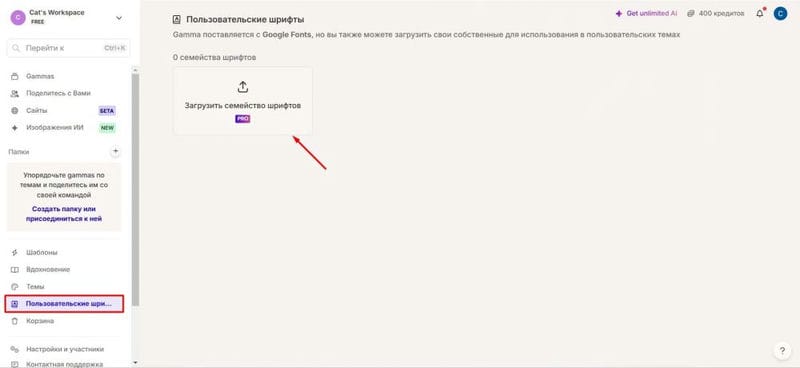Viewport: 800px width, 368px height.
Task: Click "Get unlimited AI" link
Action: tap(646, 14)
